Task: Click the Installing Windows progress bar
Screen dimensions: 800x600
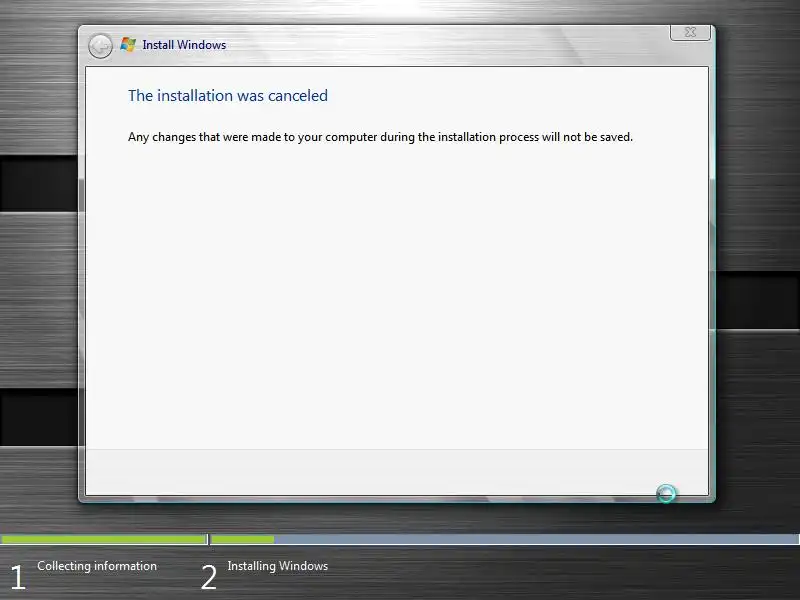Action: tap(504, 539)
